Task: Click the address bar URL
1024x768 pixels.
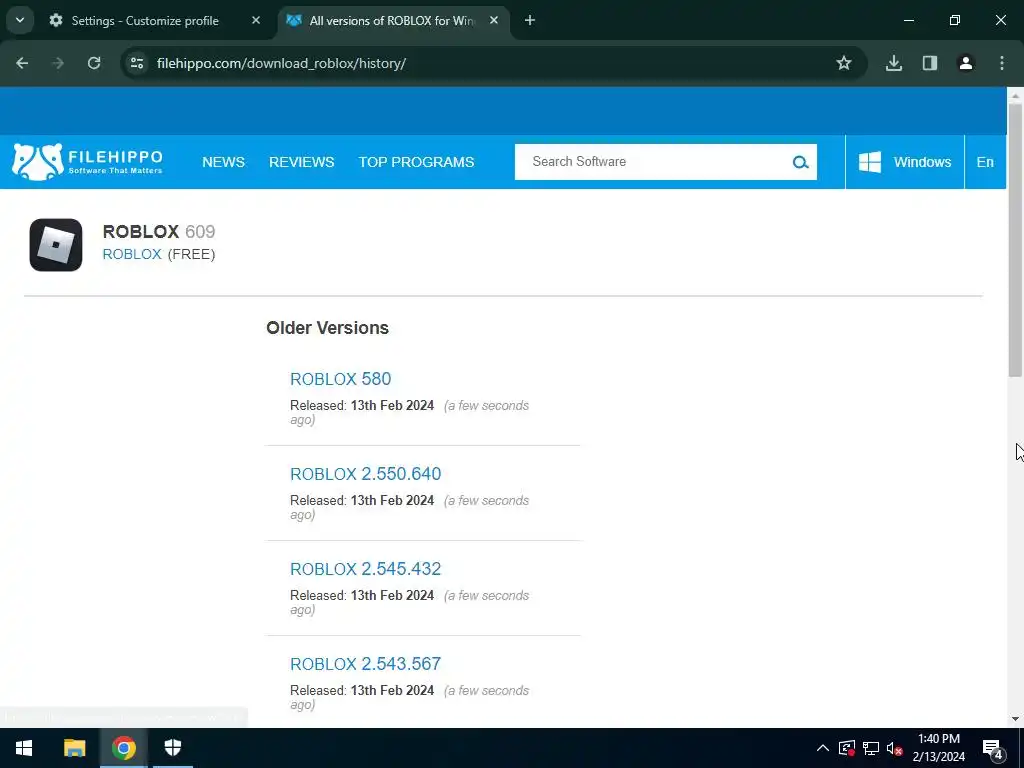Action: (x=281, y=63)
